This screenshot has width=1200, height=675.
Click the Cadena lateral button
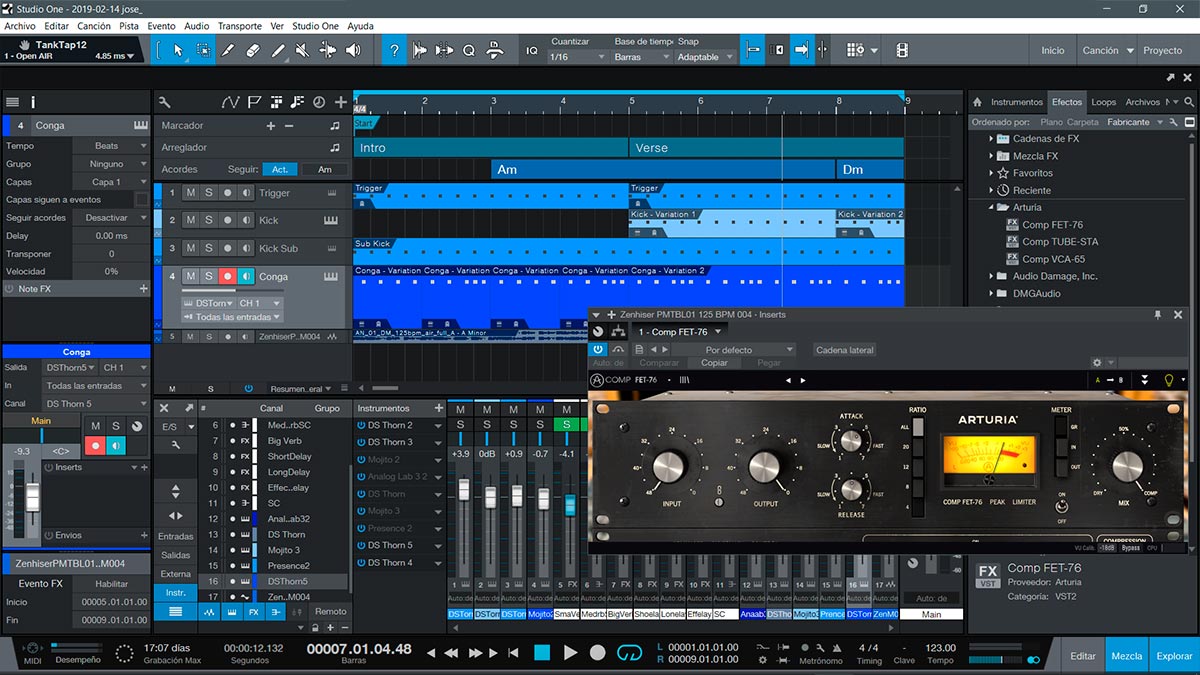(x=845, y=350)
